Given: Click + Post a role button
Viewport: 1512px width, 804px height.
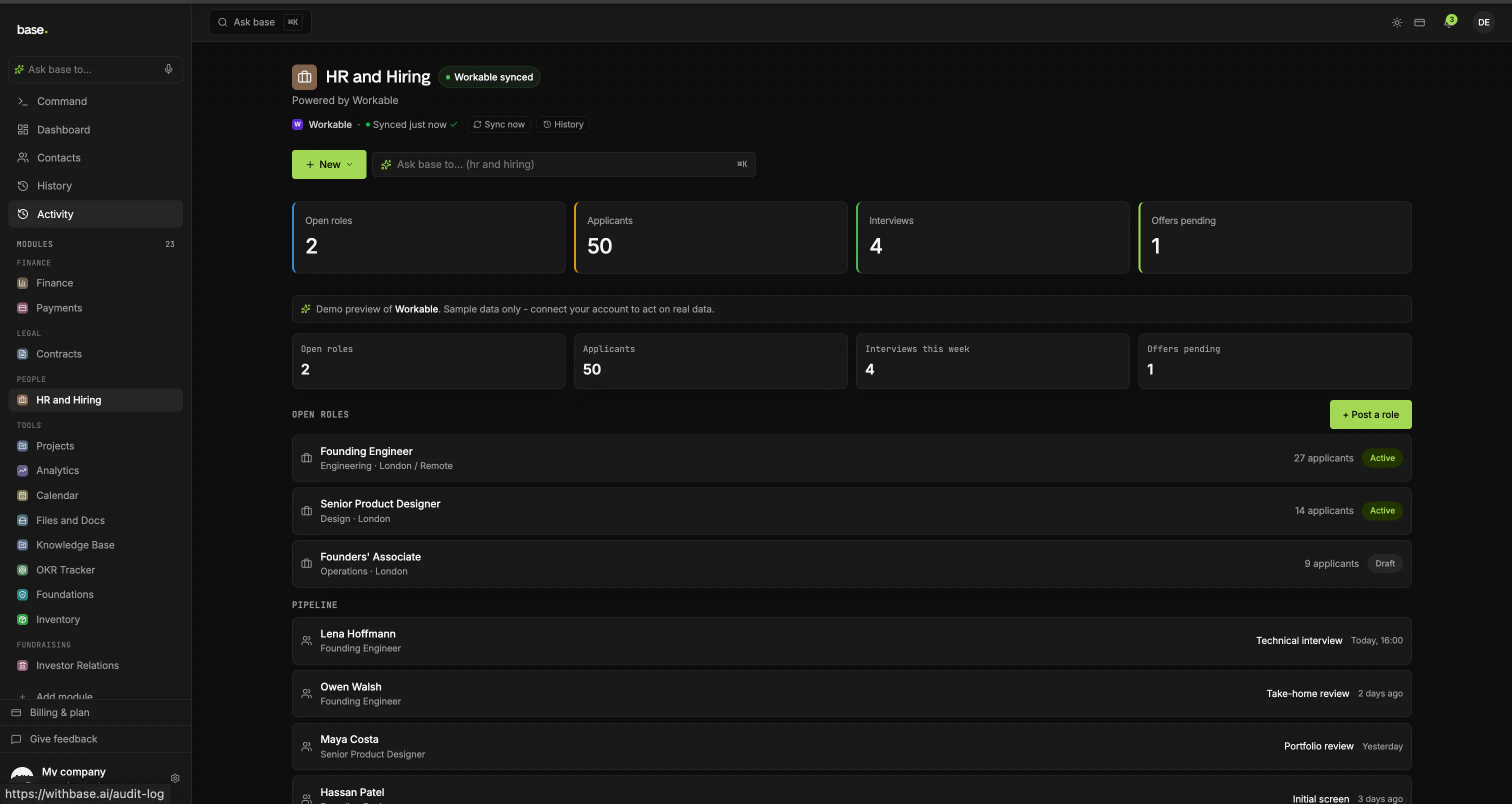Looking at the screenshot, I should point(1370,414).
